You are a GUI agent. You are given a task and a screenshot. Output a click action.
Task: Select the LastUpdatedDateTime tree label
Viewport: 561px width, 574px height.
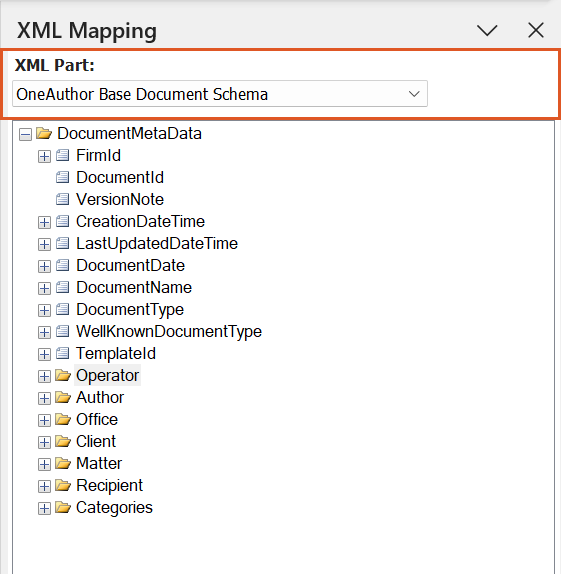[157, 243]
